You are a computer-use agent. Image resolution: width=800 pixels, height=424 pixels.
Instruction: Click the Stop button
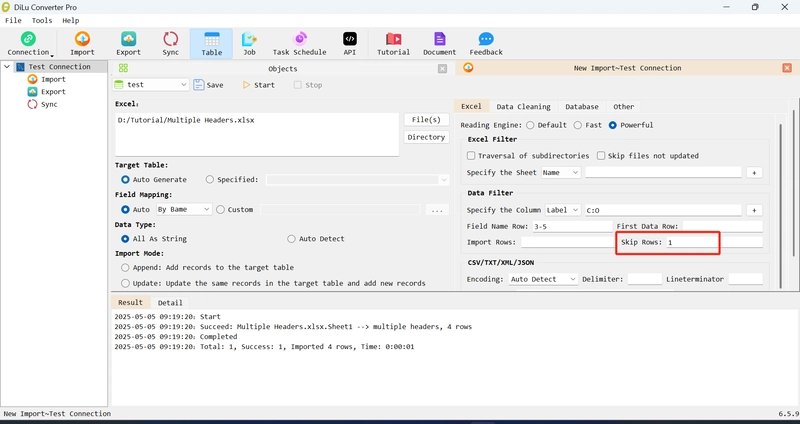click(x=308, y=85)
